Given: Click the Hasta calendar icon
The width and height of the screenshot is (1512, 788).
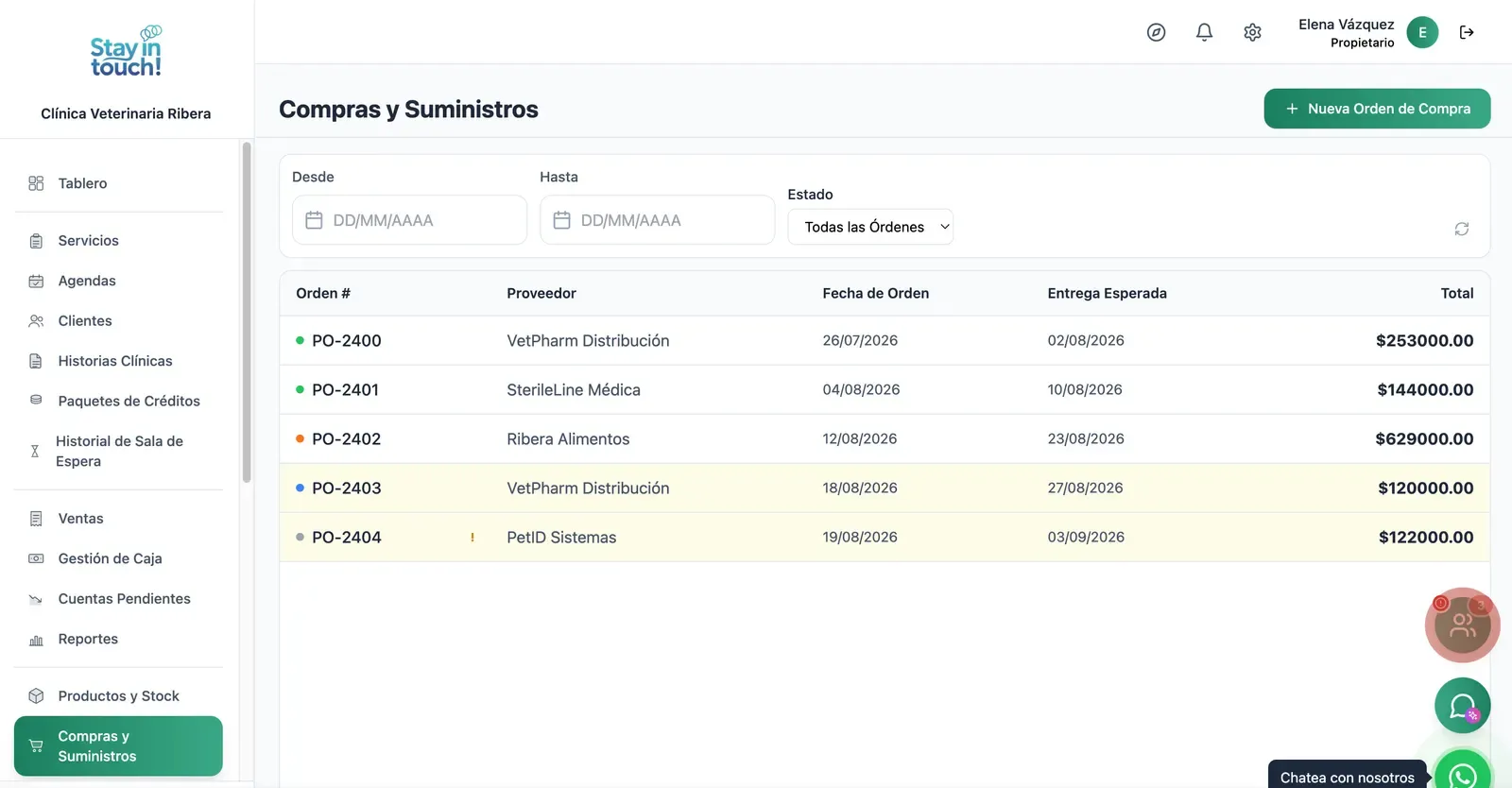Looking at the screenshot, I should [561, 220].
